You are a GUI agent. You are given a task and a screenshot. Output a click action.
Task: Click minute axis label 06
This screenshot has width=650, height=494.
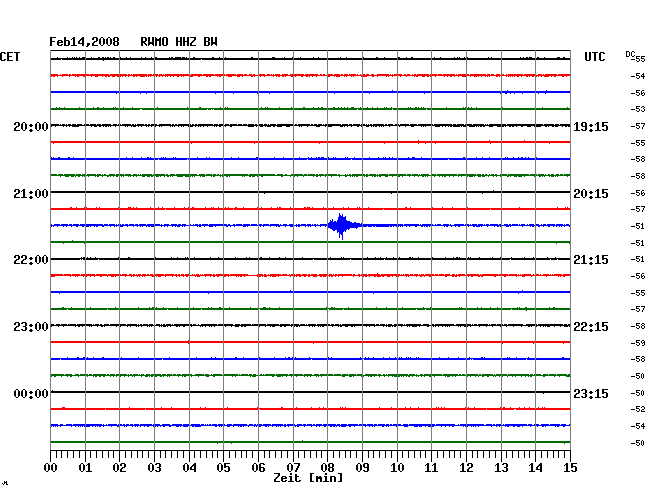click(258, 467)
